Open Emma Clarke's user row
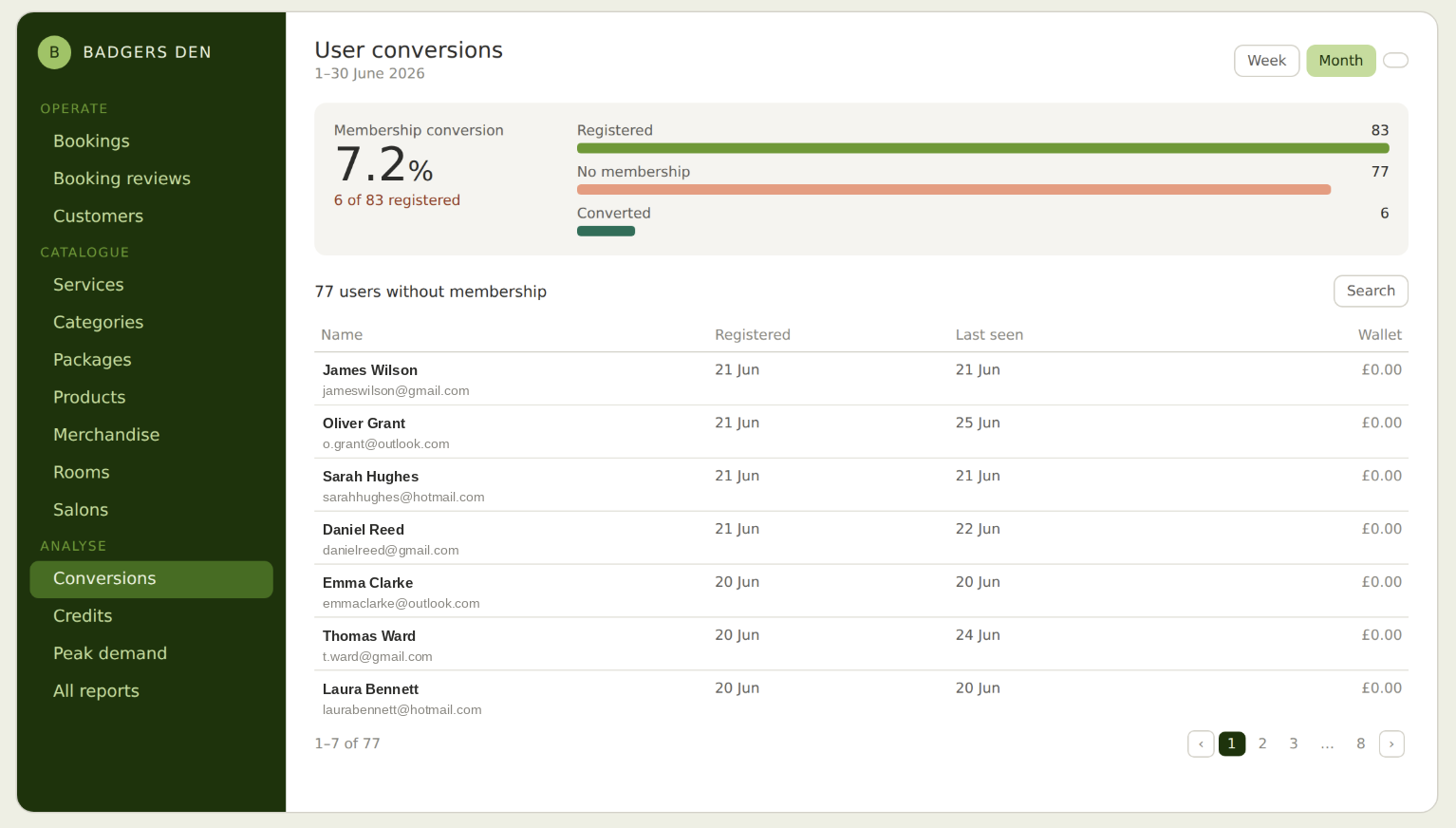This screenshot has width=1456, height=828. click(x=861, y=592)
